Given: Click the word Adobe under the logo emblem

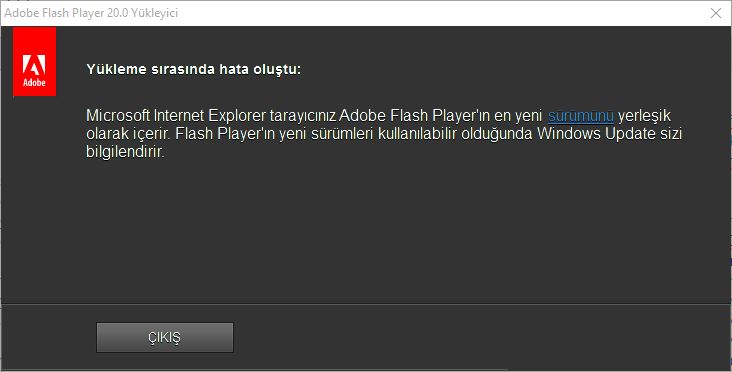Looking at the screenshot, I should [35, 83].
